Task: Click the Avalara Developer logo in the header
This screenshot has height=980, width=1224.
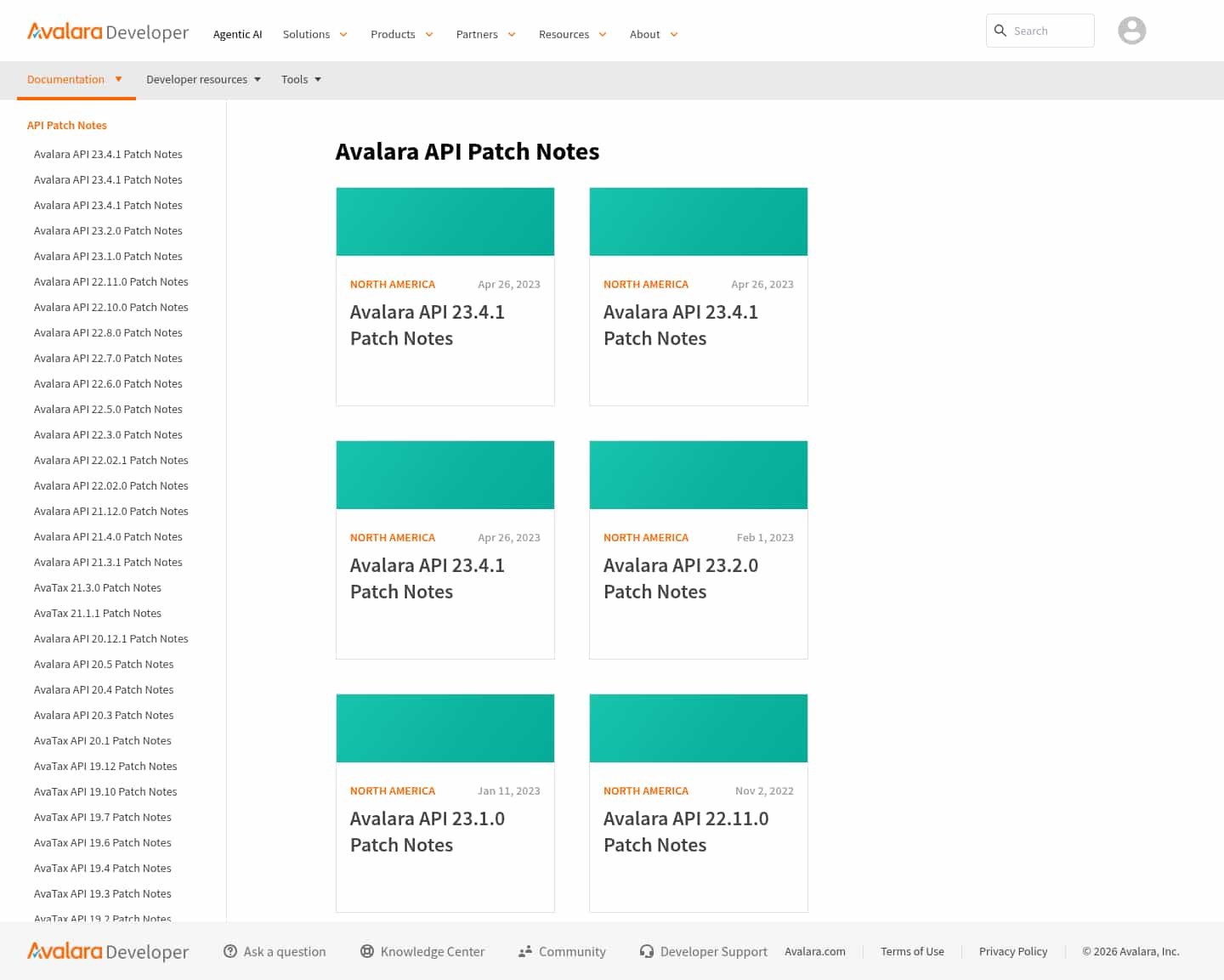Action: tap(108, 31)
